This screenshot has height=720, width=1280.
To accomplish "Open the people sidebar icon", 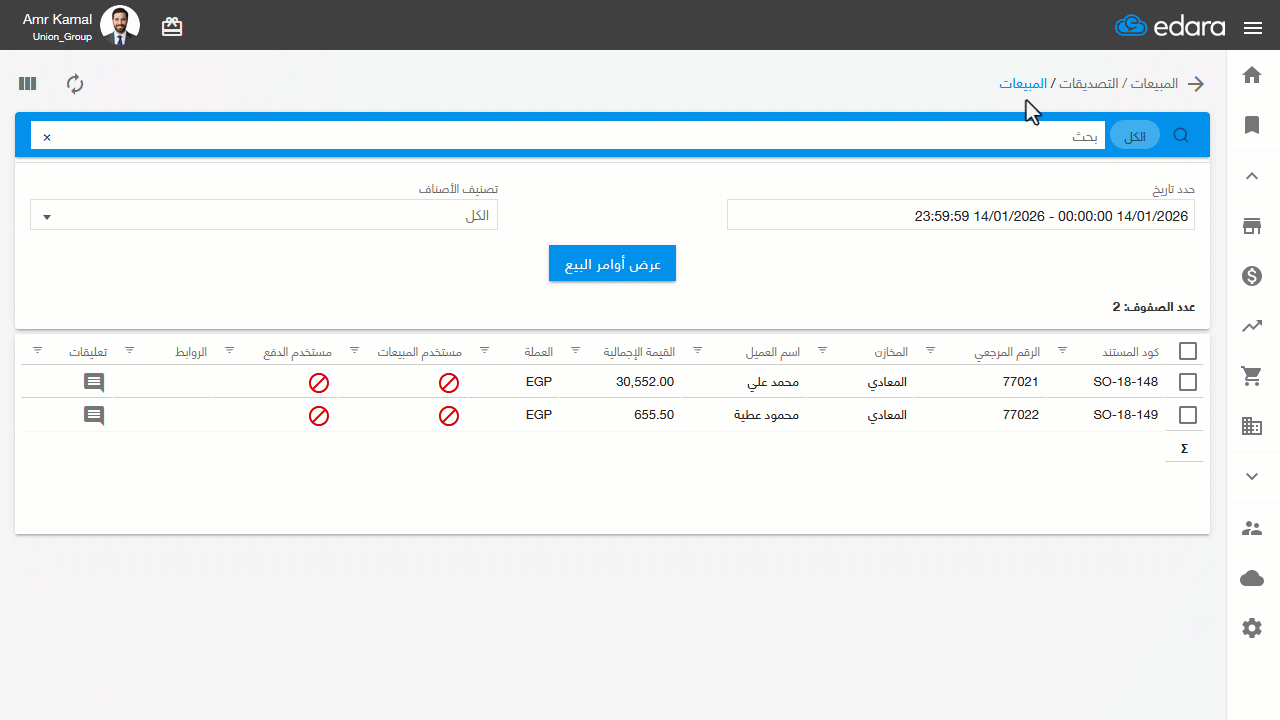I will (1252, 528).
